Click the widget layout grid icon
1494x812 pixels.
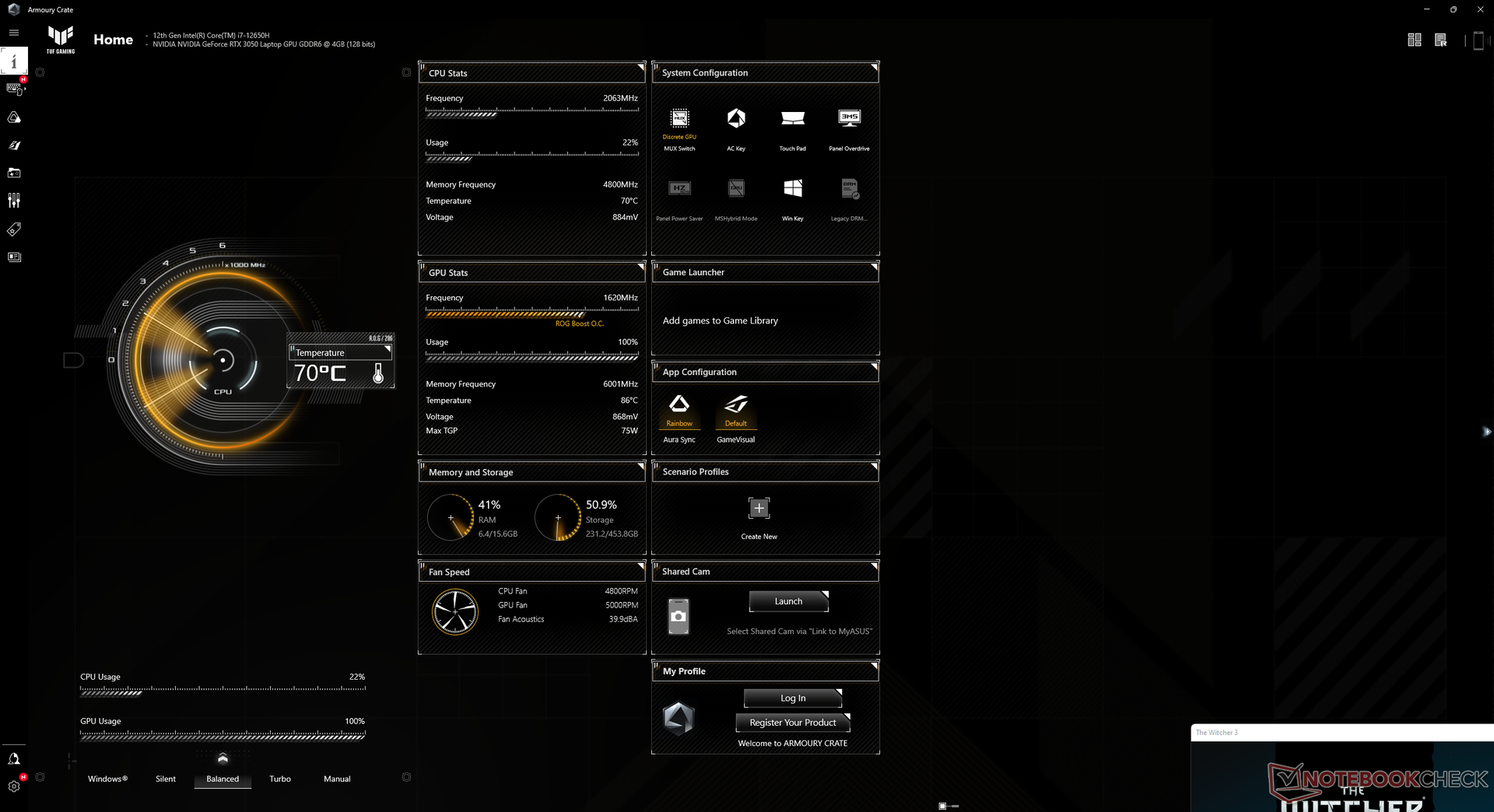click(1415, 40)
